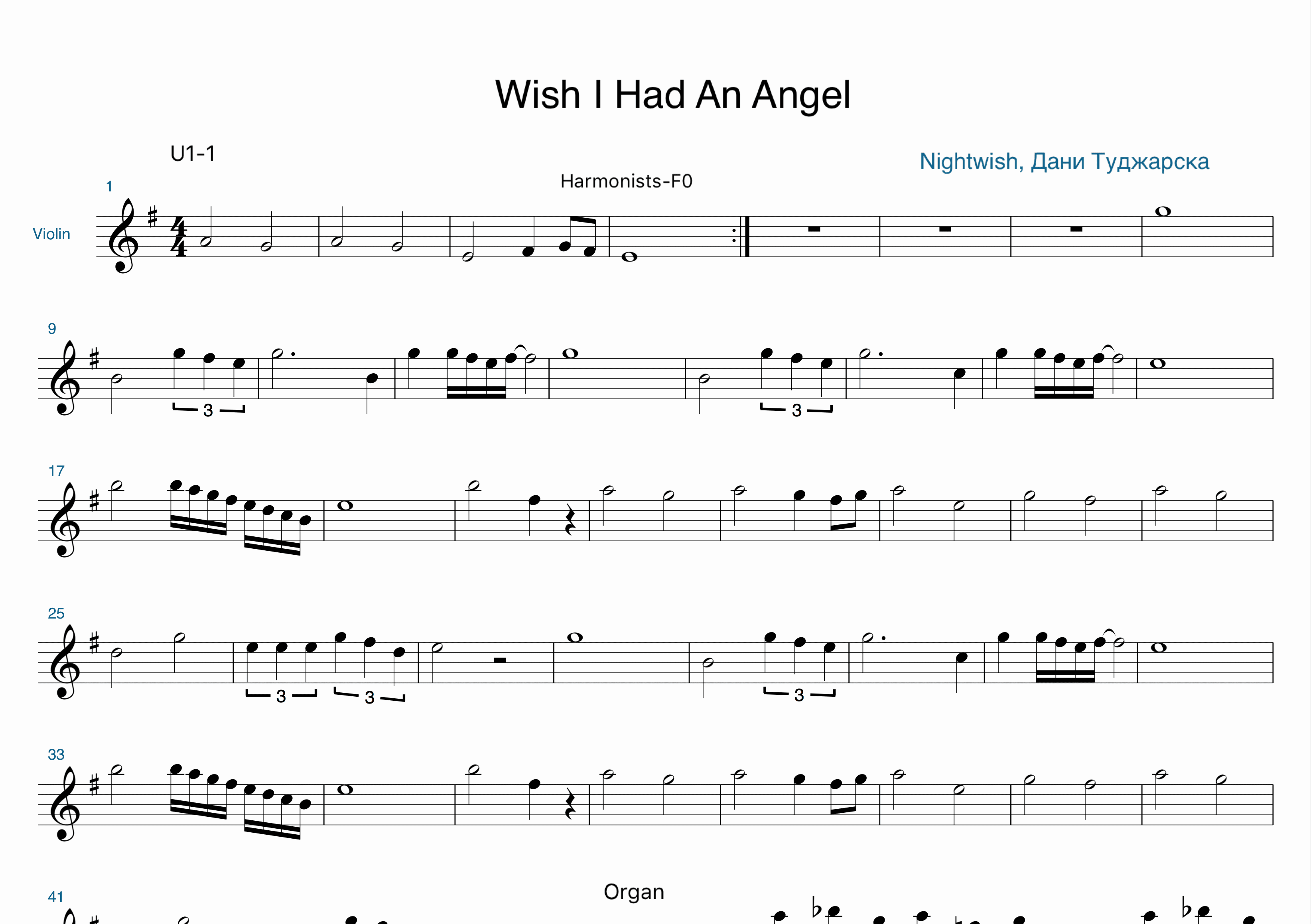Screen dimensions: 1311x924
Task: Open the Nightwish, Дани Туджарска composer text
Action: pos(1064,162)
